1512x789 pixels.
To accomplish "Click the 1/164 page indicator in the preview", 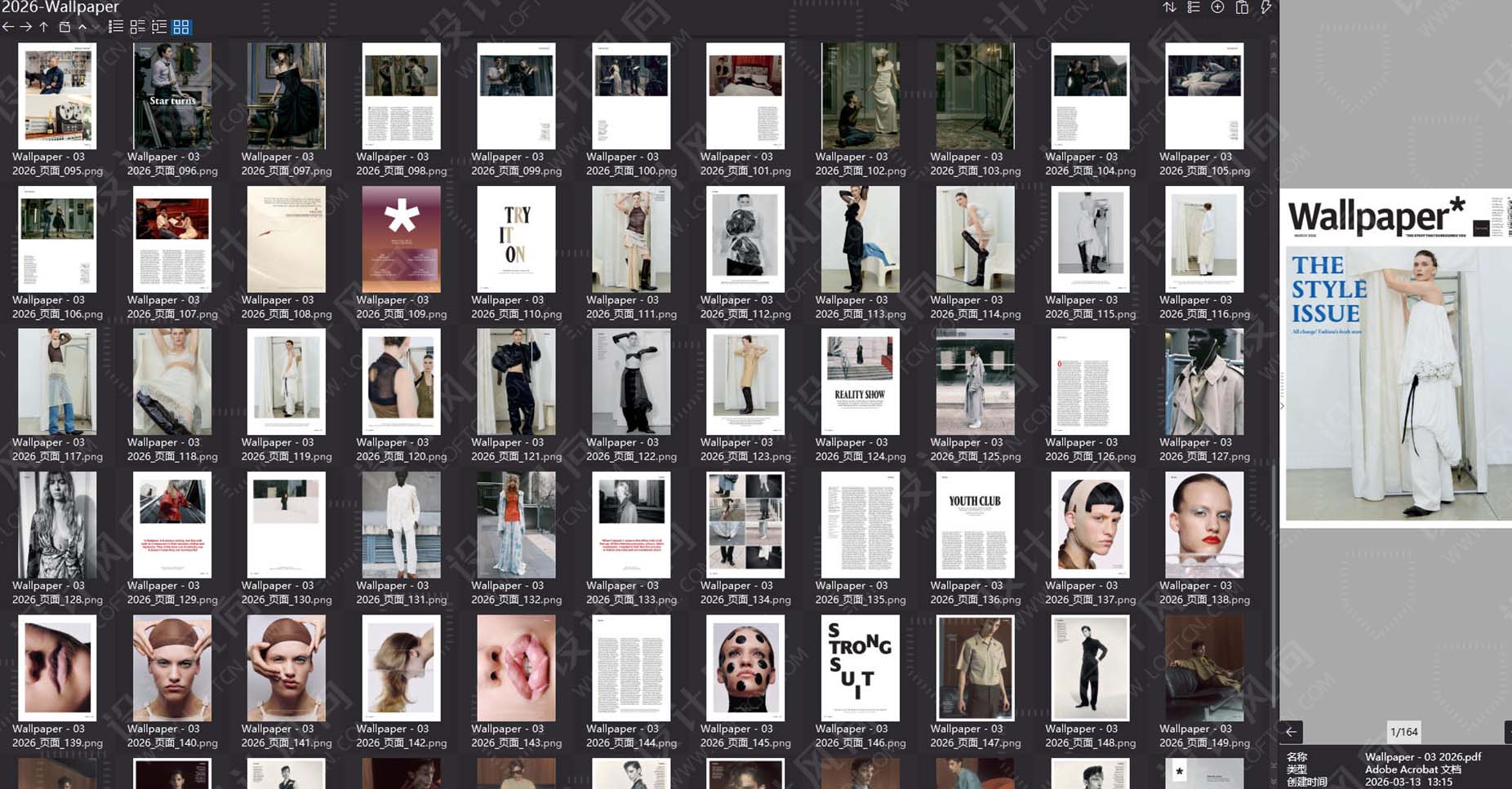I will 1403,732.
